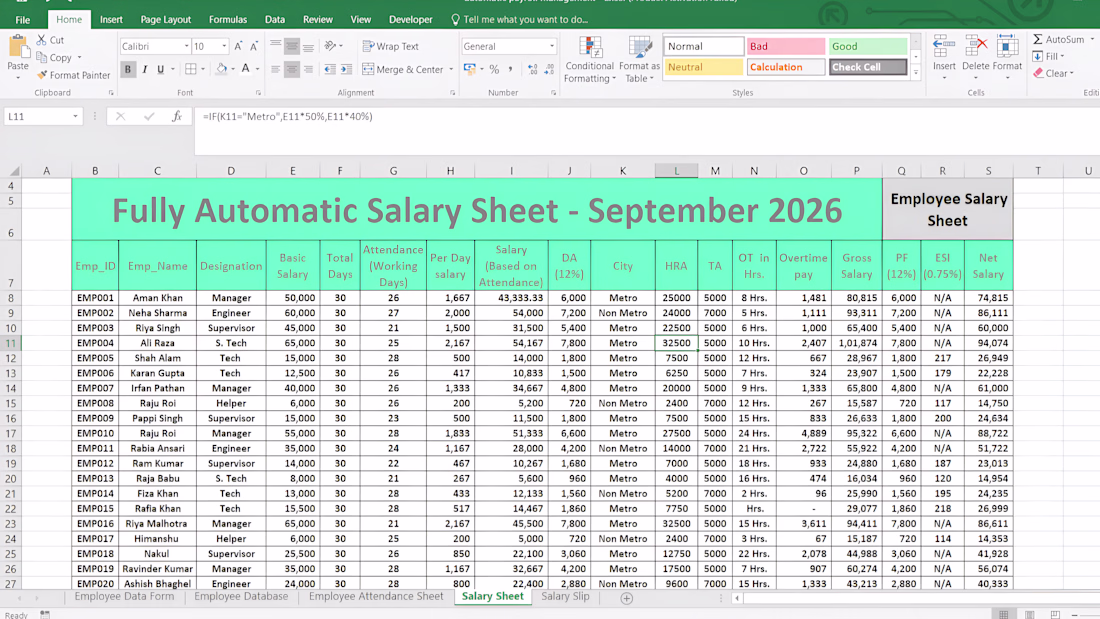Toggle Center horizontal alignment
The height and width of the screenshot is (619, 1100).
pos(292,69)
